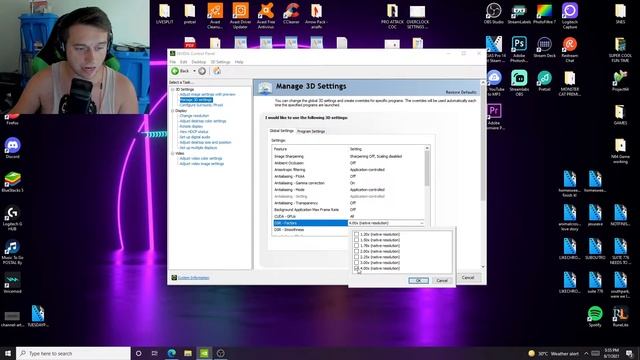
Task: Open Discord desktop icon
Action: pos(12,148)
